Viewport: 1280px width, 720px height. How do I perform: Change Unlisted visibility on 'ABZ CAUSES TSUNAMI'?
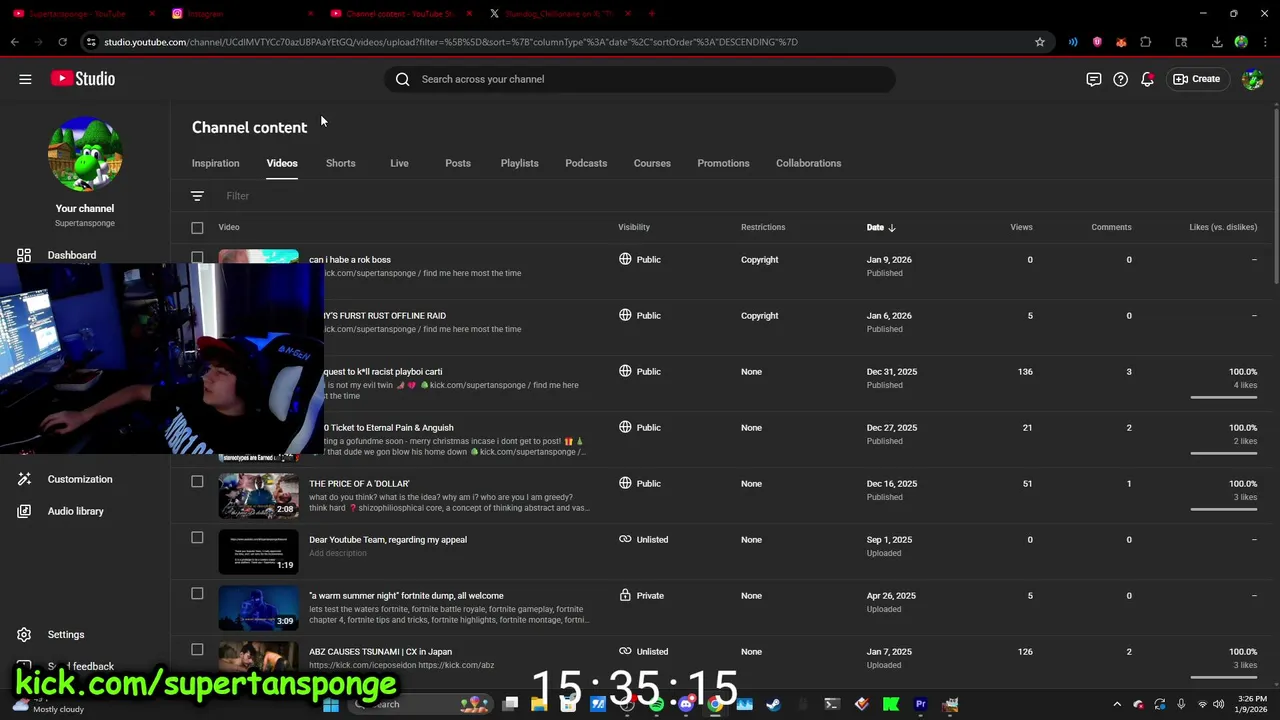643,651
